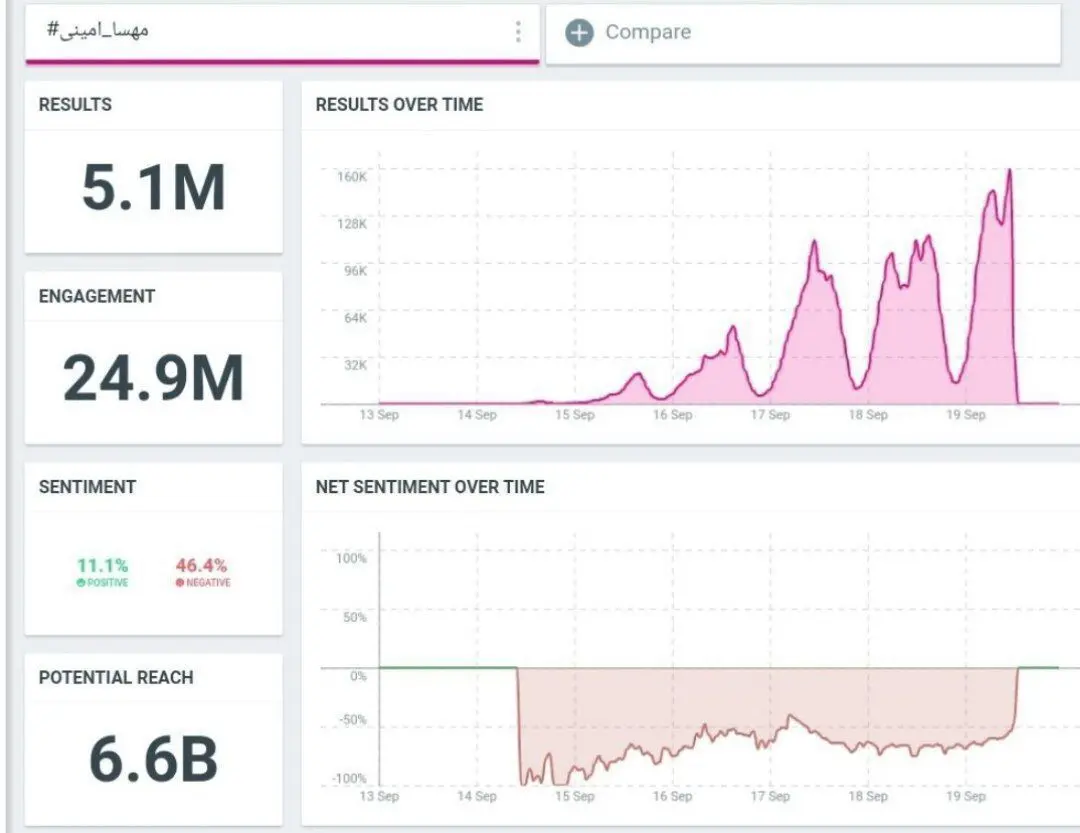
Task: Open the 6.6B Potential Reach card
Action: click(154, 739)
